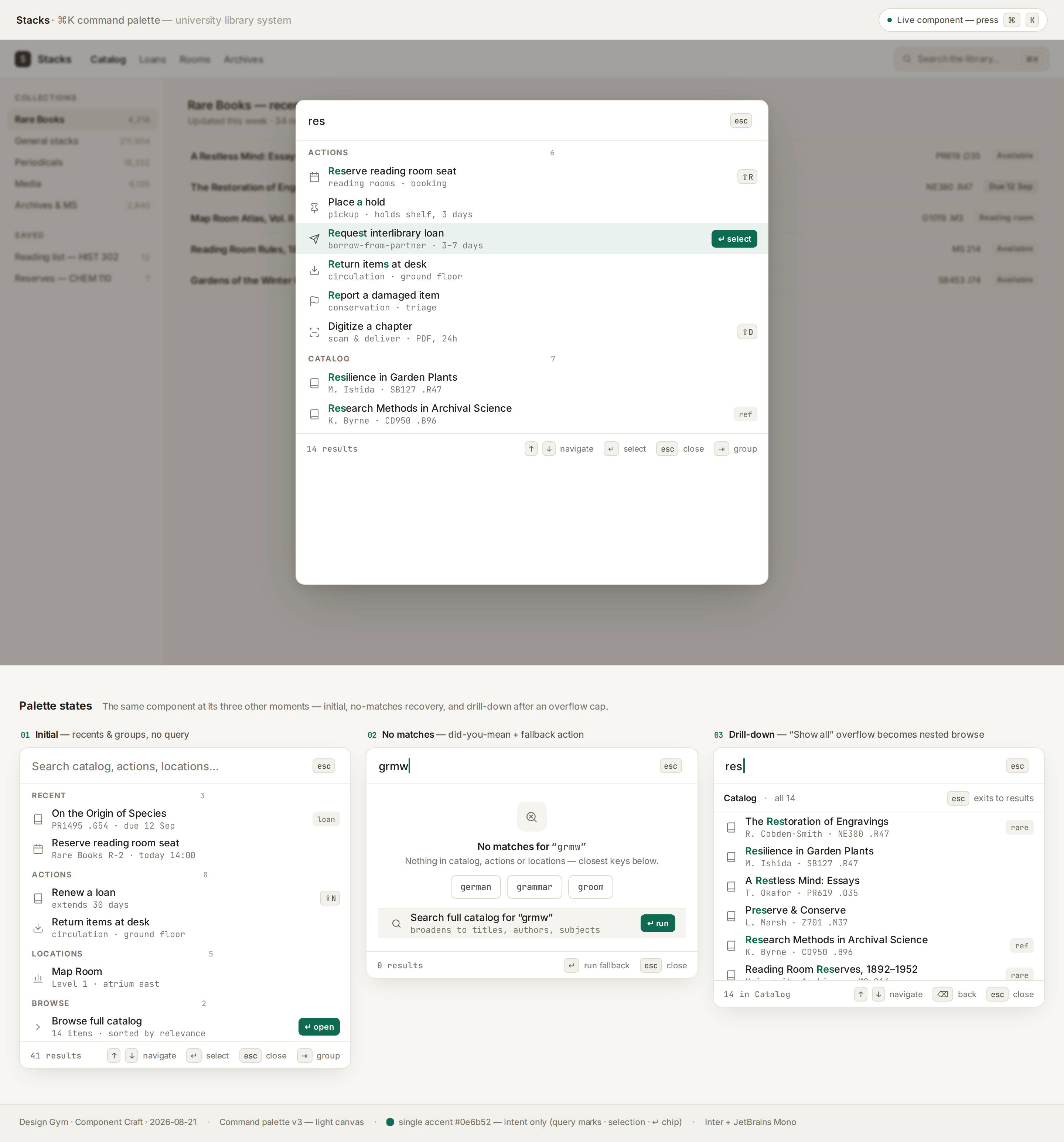Focus the Search the library field in the blurred header
1064x1142 pixels.
click(971, 59)
